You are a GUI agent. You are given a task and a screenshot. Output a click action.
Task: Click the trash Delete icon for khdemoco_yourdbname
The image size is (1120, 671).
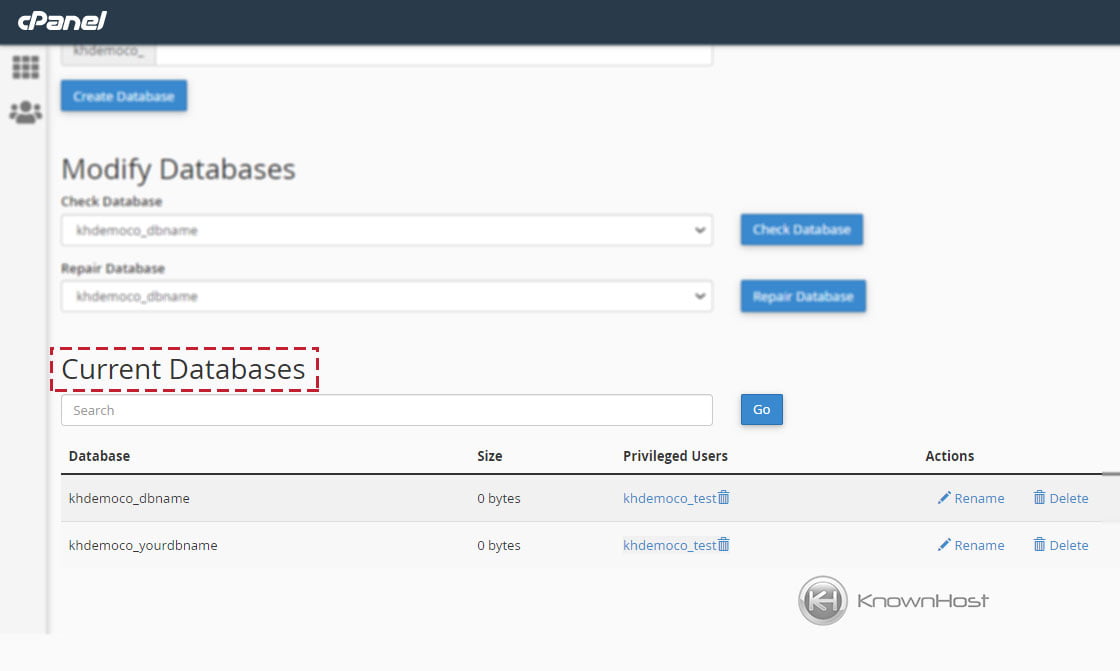(x=1040, y=545)
